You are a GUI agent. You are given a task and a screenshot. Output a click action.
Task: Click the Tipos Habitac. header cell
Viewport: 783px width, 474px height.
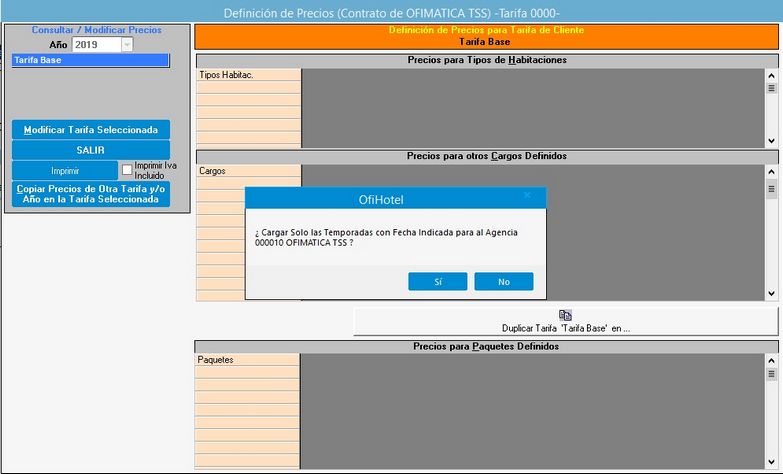pyautogui.click(x=248, y=75)
